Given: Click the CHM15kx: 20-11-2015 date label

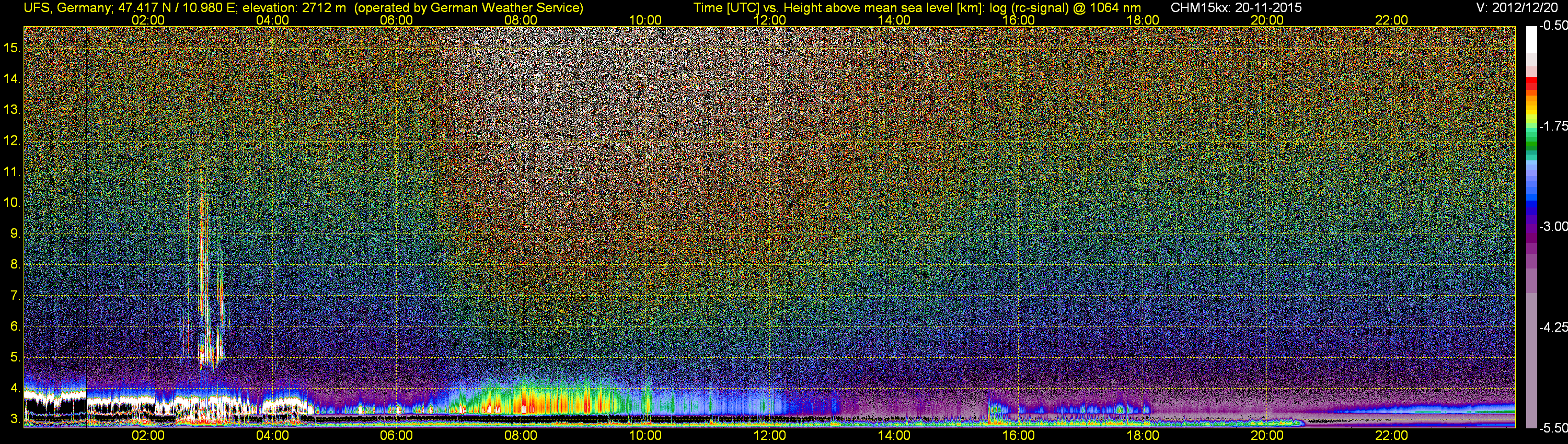Looking at the screenshot, I should [x=1236, y=8].
